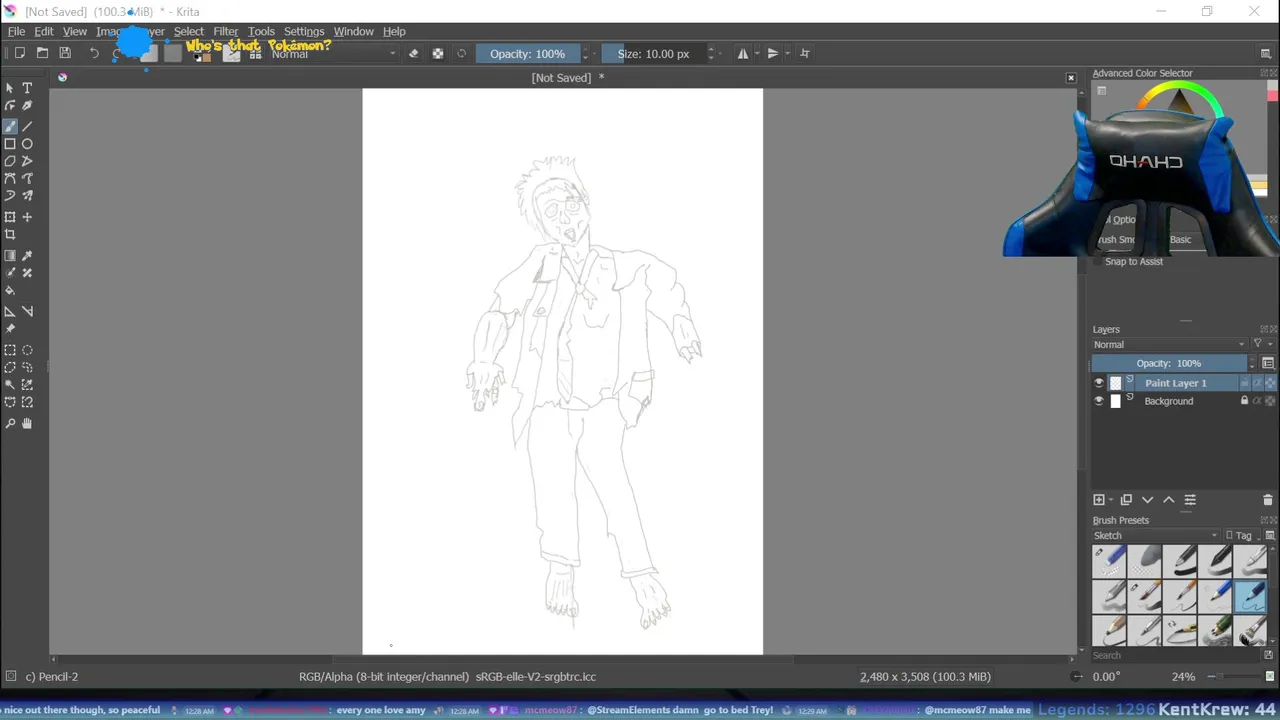Select the Zoom tool
The height and width of the screenshot is (720, 1280).
pyautogui.click(x=10, y=424)
